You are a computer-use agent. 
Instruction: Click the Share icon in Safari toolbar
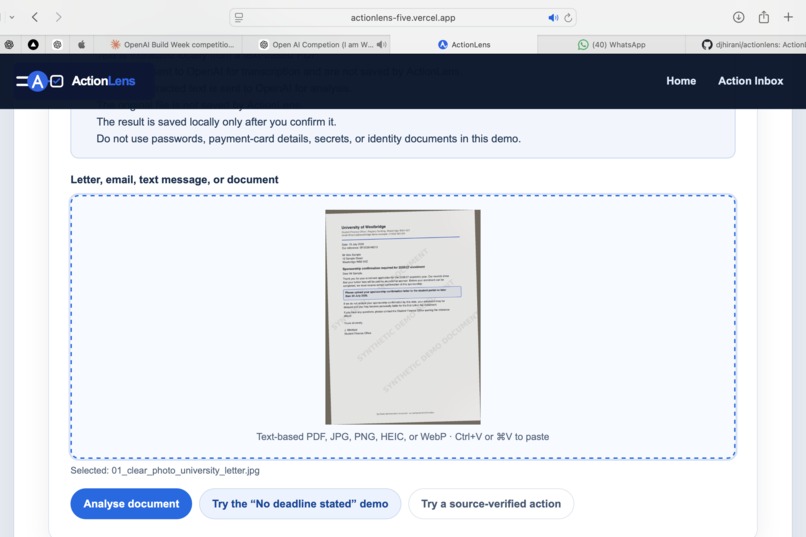click(x=764, y=17)
